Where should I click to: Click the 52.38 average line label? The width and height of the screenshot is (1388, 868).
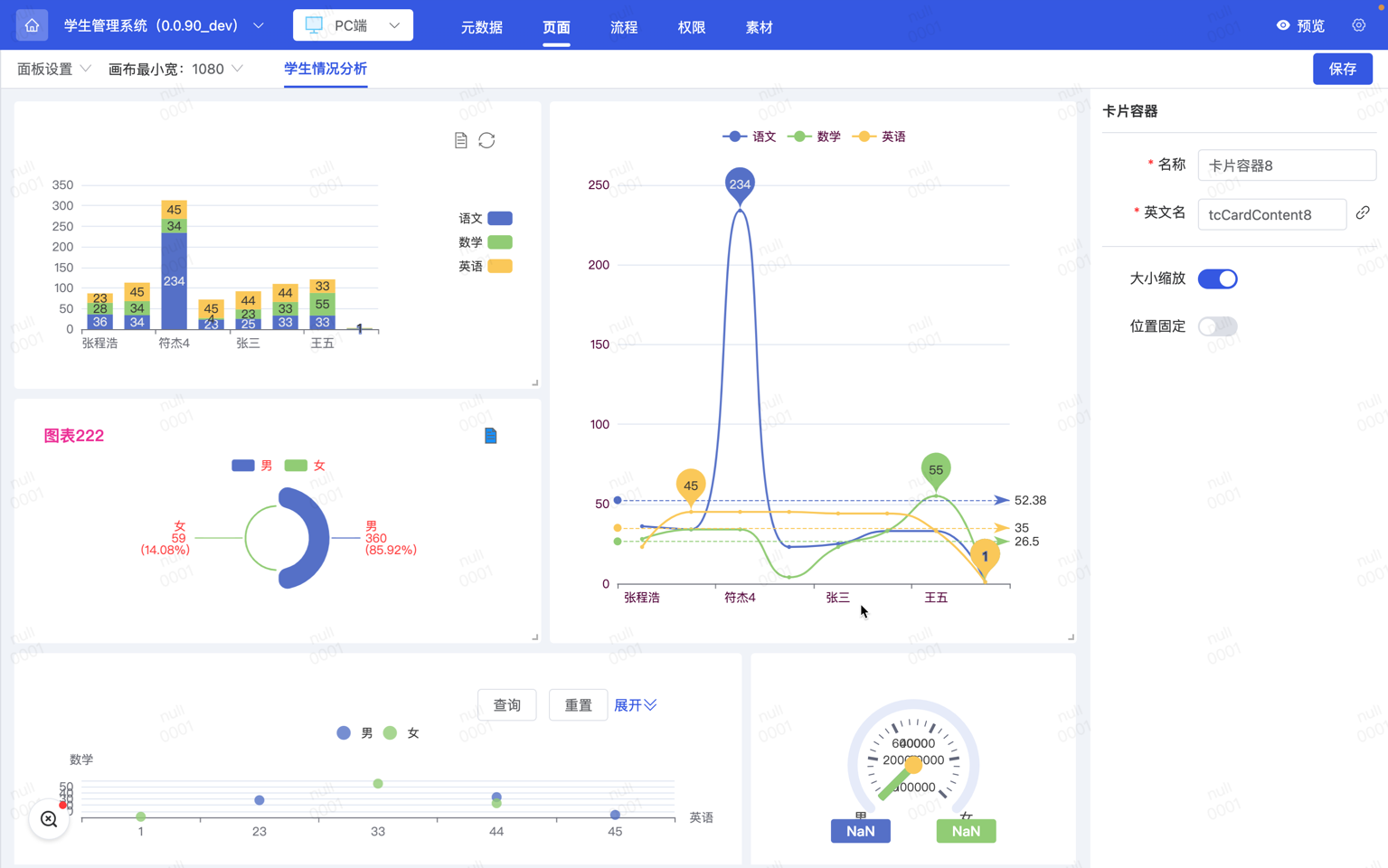[1030, 500]
